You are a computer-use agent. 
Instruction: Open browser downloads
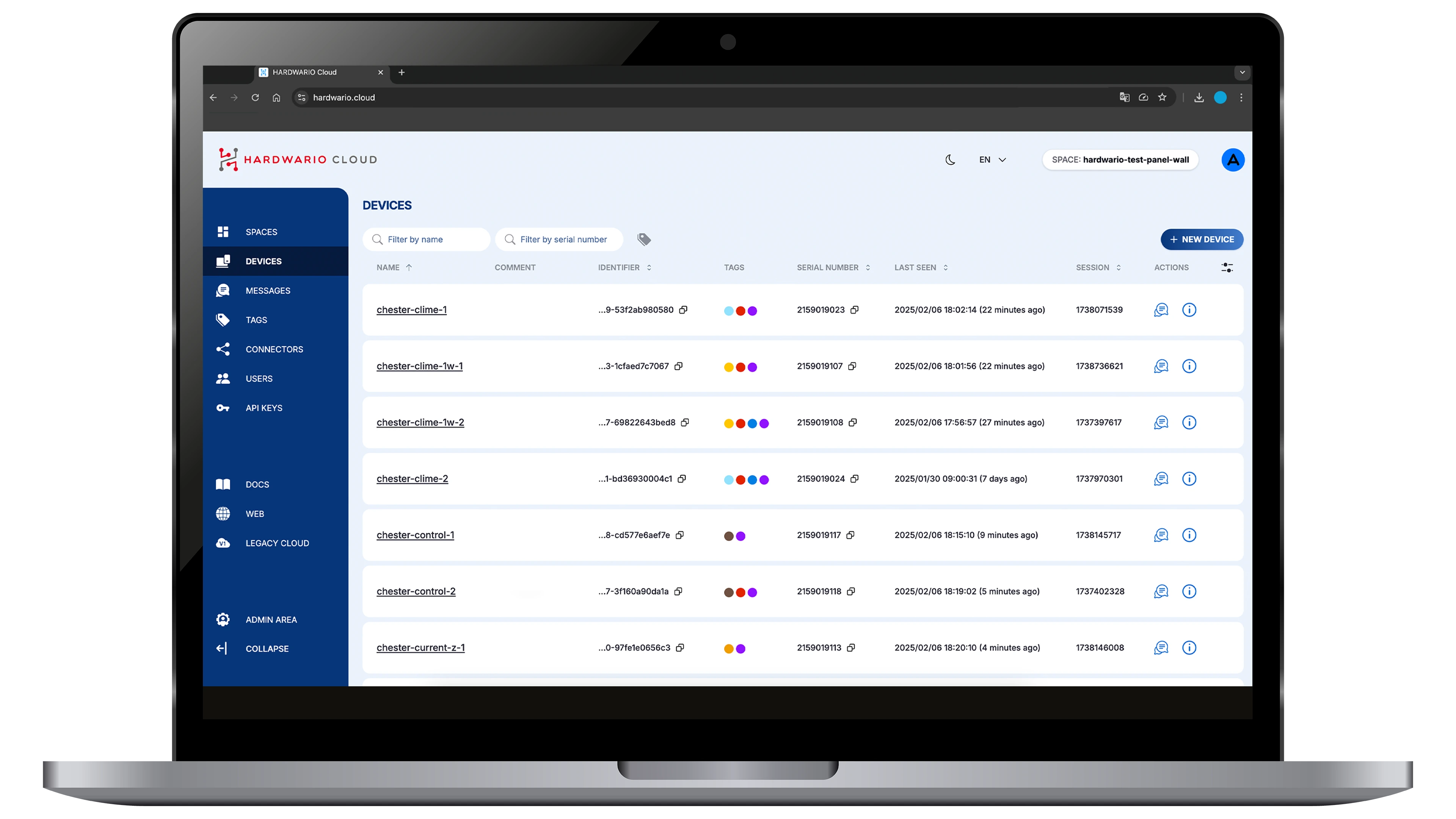(1198, 98)
